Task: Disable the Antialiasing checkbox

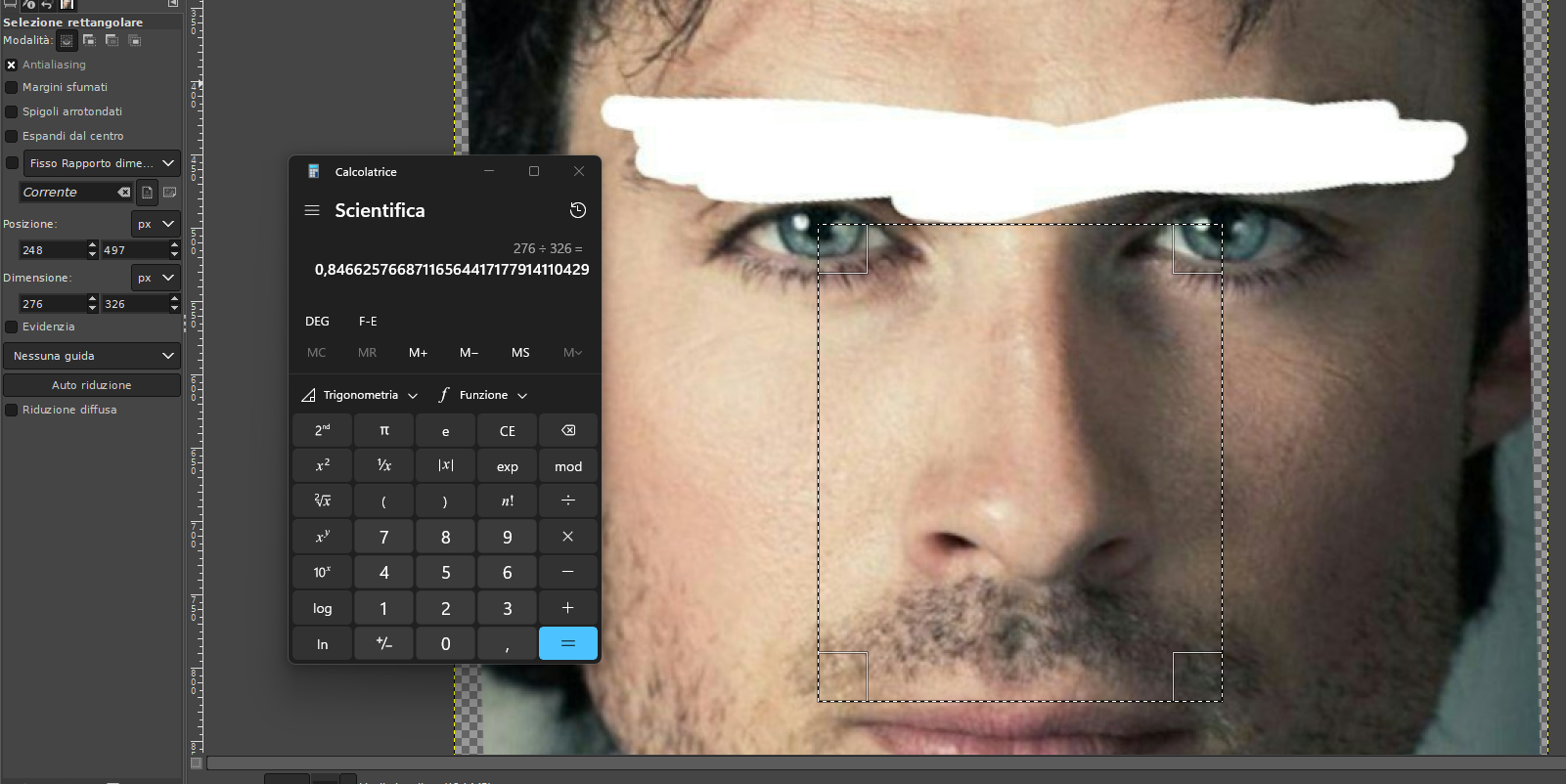Action: click(x=12, y=65)
